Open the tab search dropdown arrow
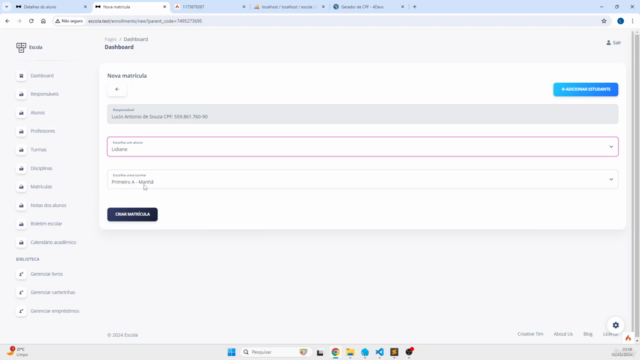 click(7, 7)
